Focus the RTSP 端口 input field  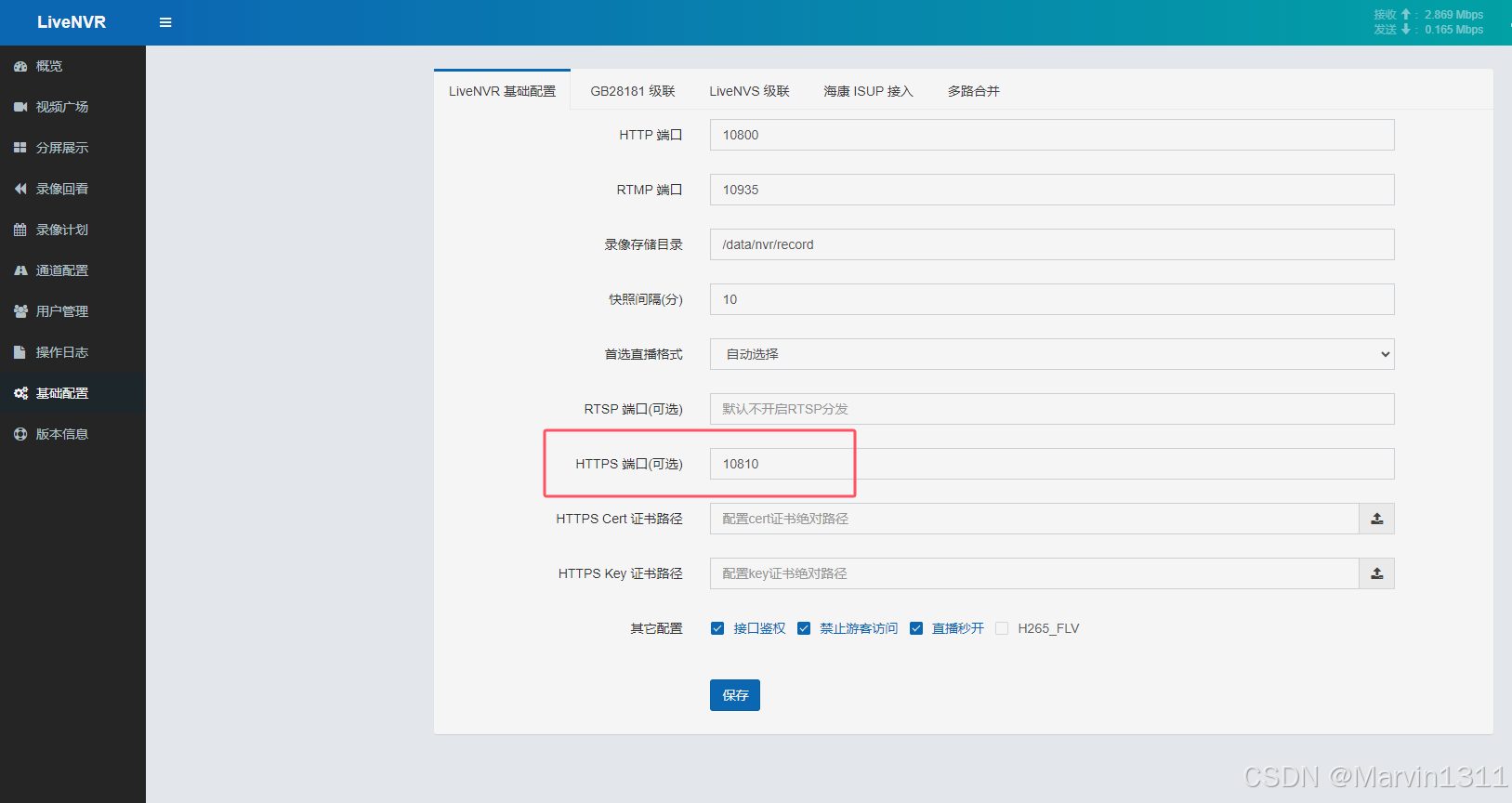point(1052,409)
